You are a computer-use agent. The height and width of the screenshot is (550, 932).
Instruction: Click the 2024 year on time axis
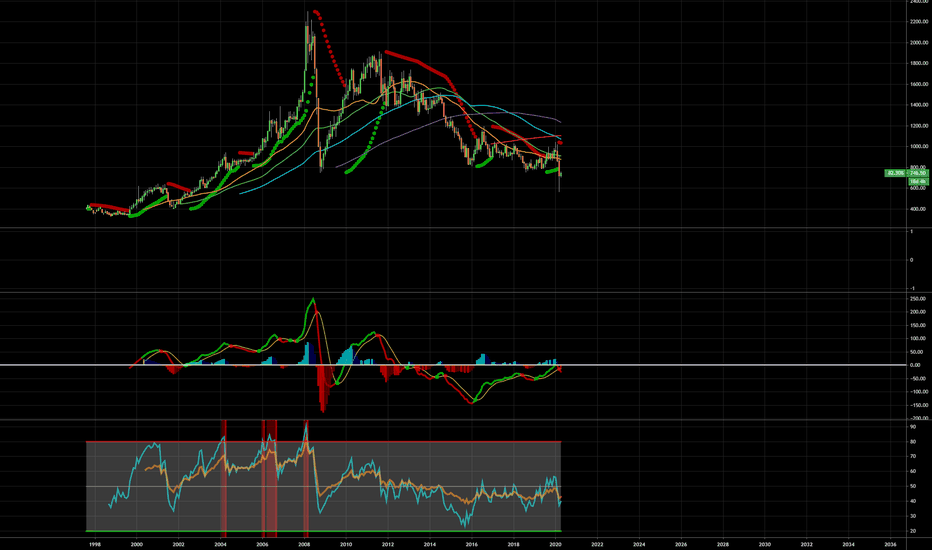[639, 544]
